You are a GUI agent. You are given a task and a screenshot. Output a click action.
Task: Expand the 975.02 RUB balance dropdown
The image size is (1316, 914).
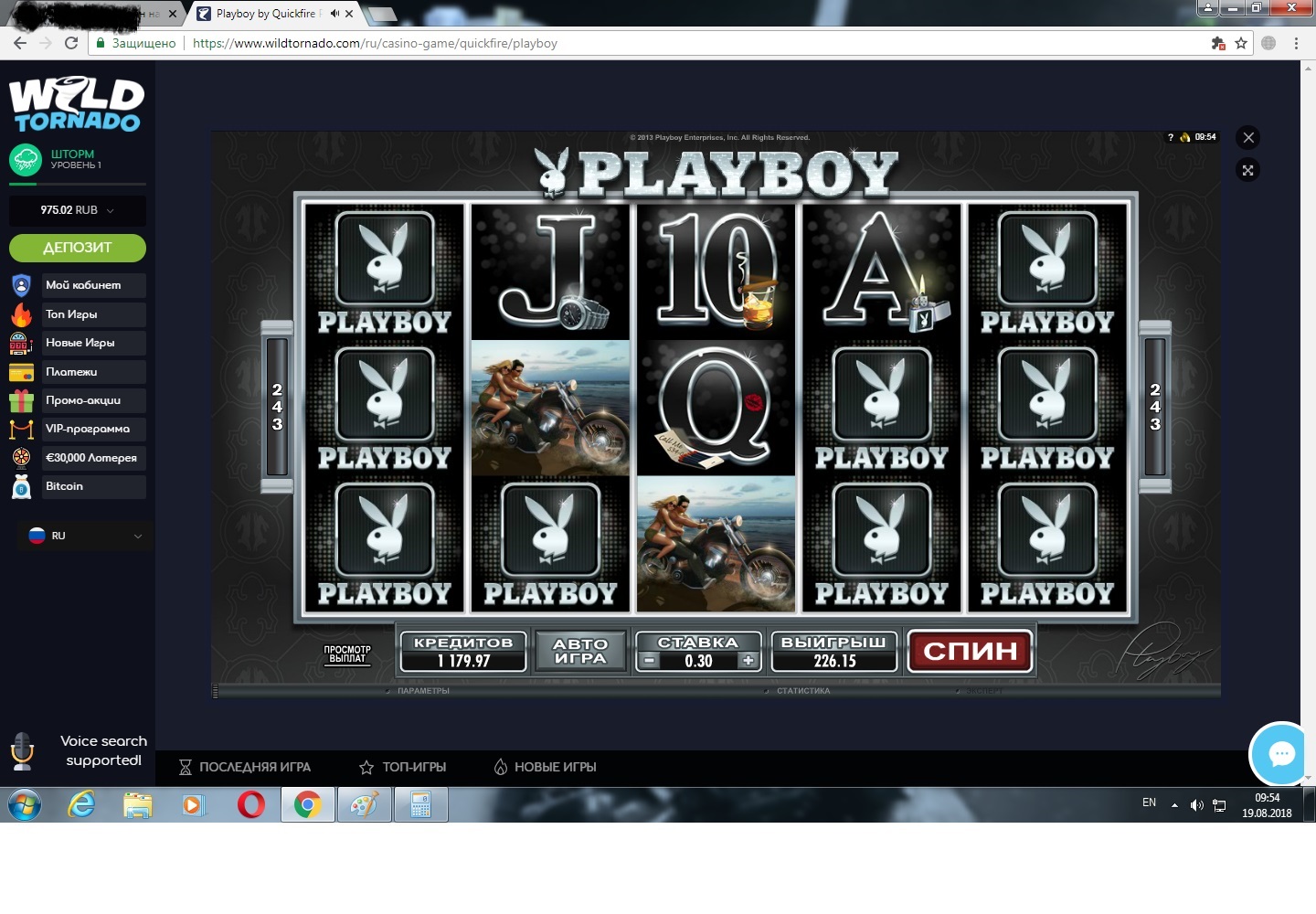[x=77, y=210]
